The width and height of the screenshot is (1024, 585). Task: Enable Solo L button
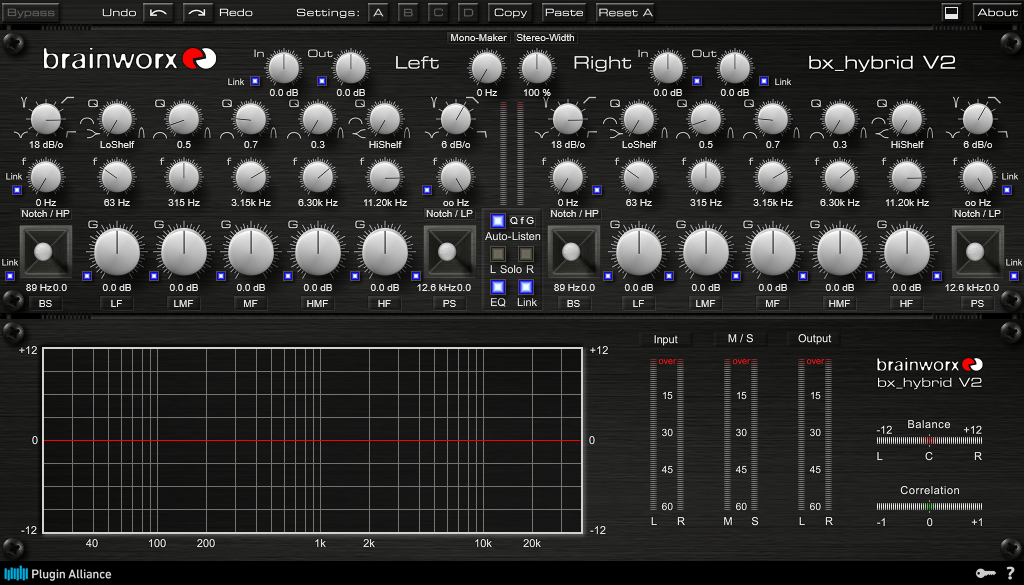(498, 253)
